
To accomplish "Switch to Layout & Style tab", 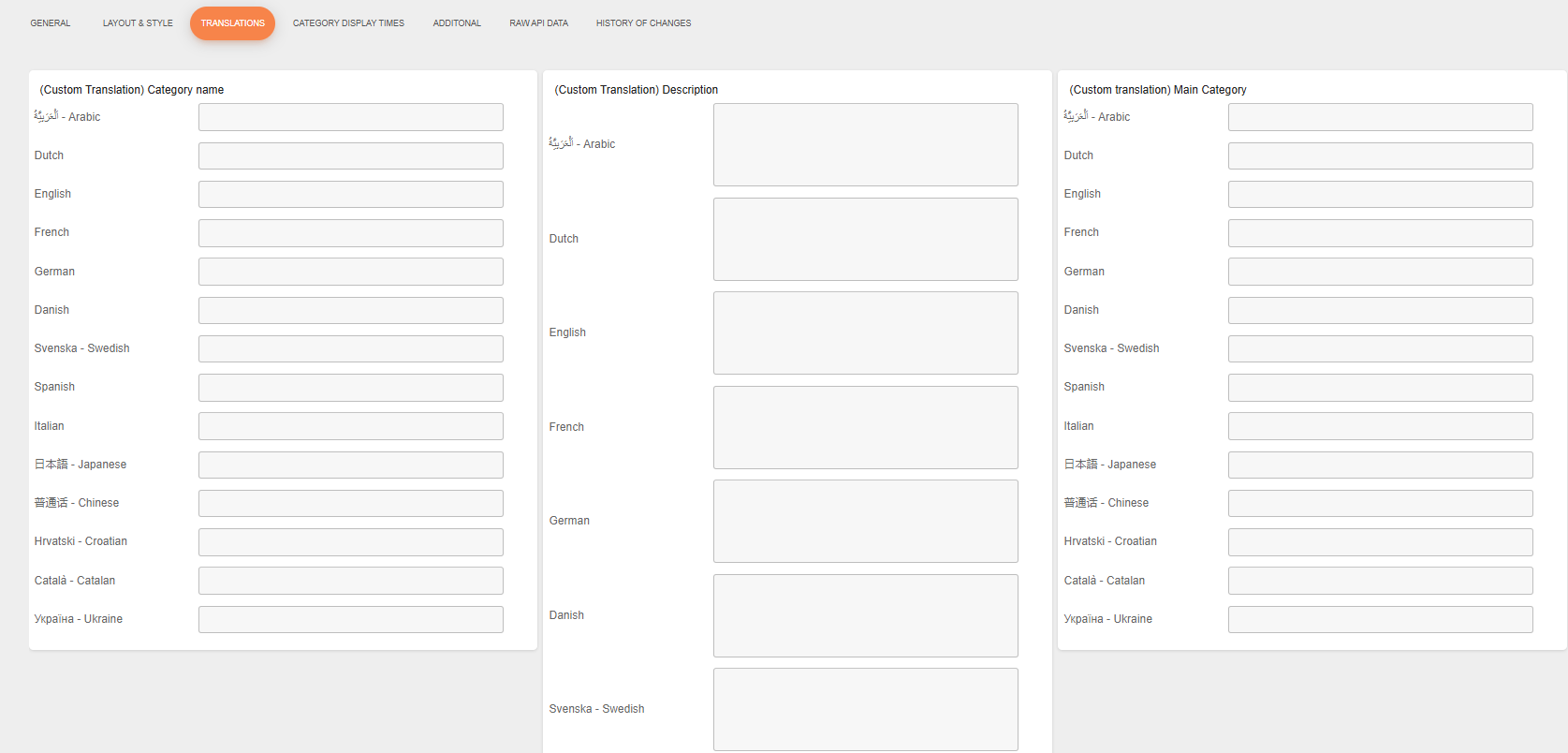I will 138,23.
